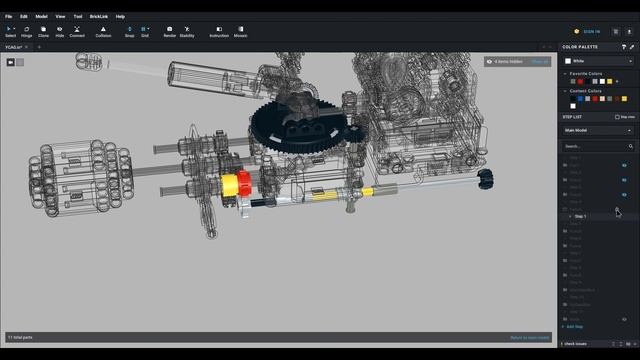Open the Instruction maker
640x360 pixels.
(x=219, y=31)
